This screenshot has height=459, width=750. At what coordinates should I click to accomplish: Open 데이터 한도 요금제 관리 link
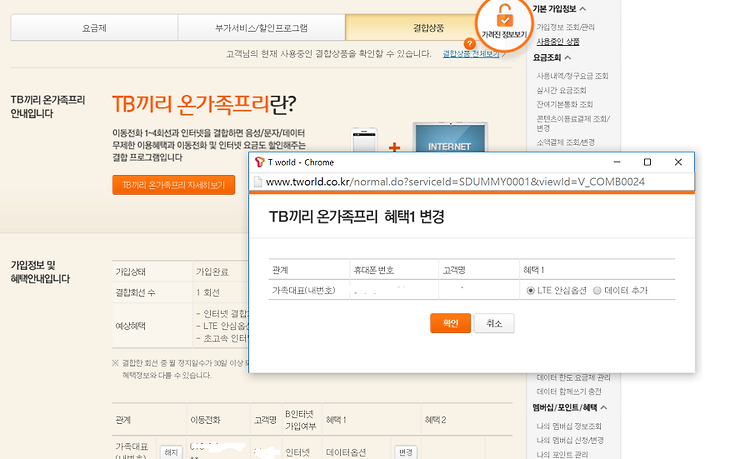coord(574,378)
